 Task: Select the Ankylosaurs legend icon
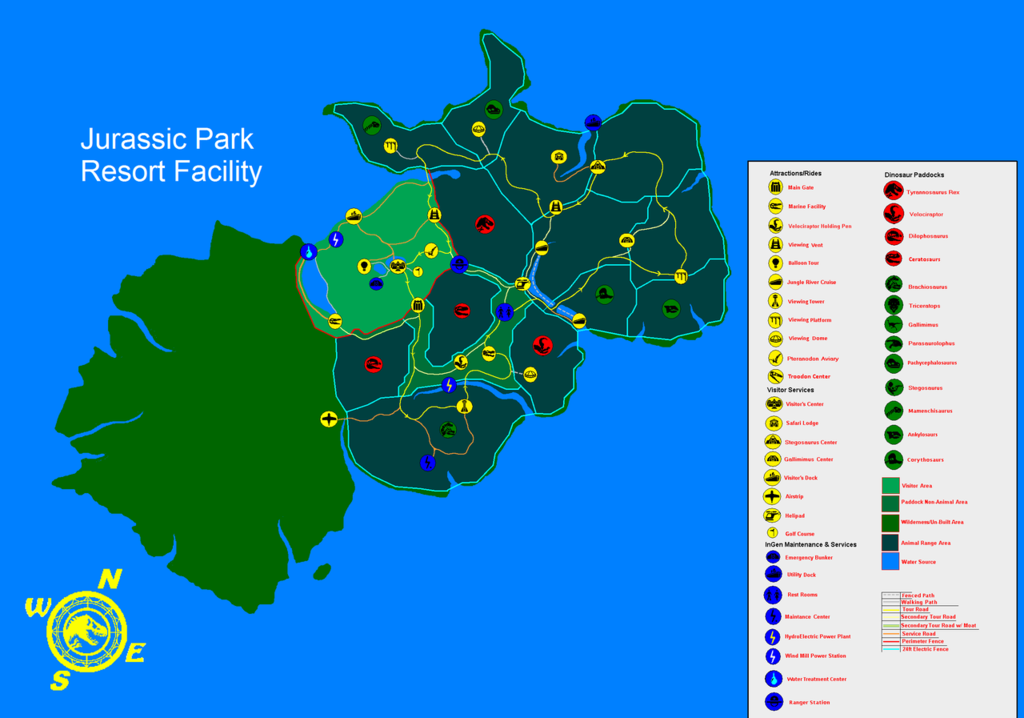pos(894,434)
